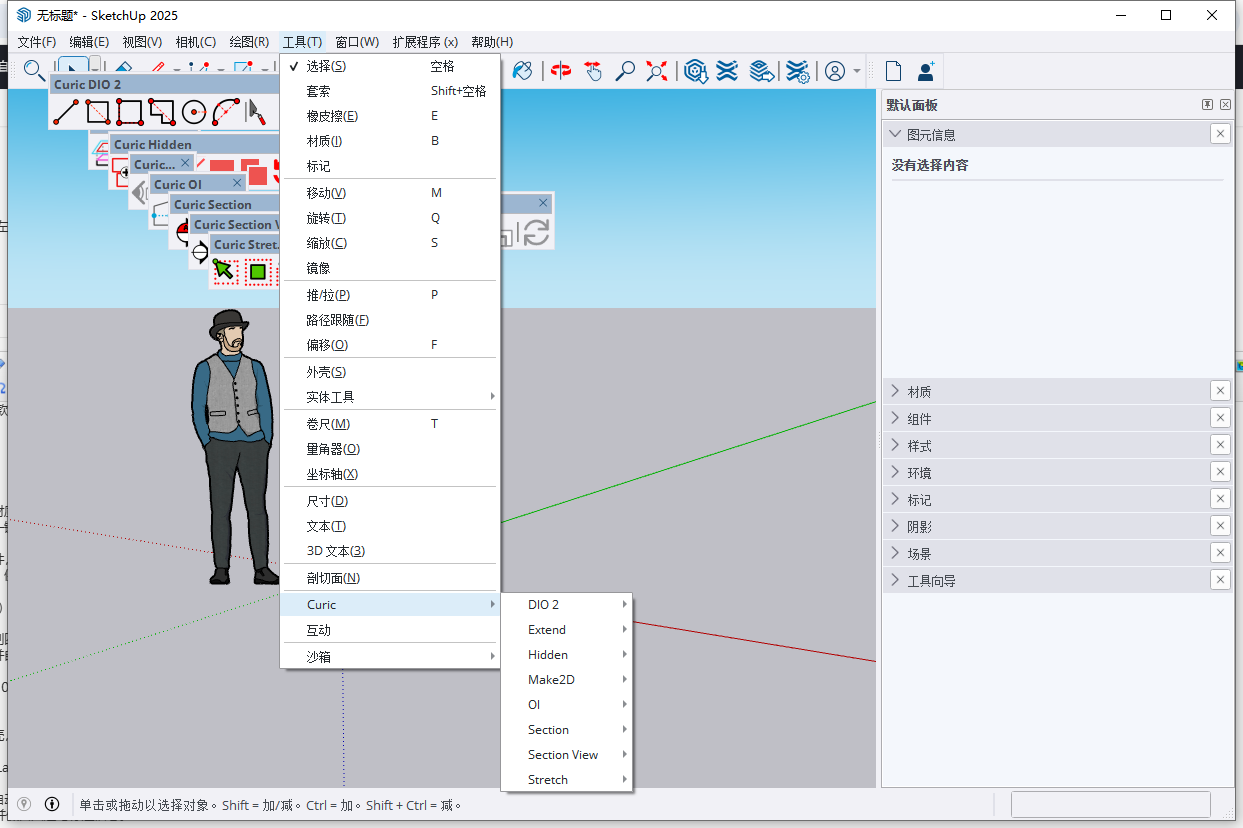This screenshot has height=828, width=1243.
Task: Choose 橡皮擦(E) from the tools menu
Action: [x=390, y=116]
